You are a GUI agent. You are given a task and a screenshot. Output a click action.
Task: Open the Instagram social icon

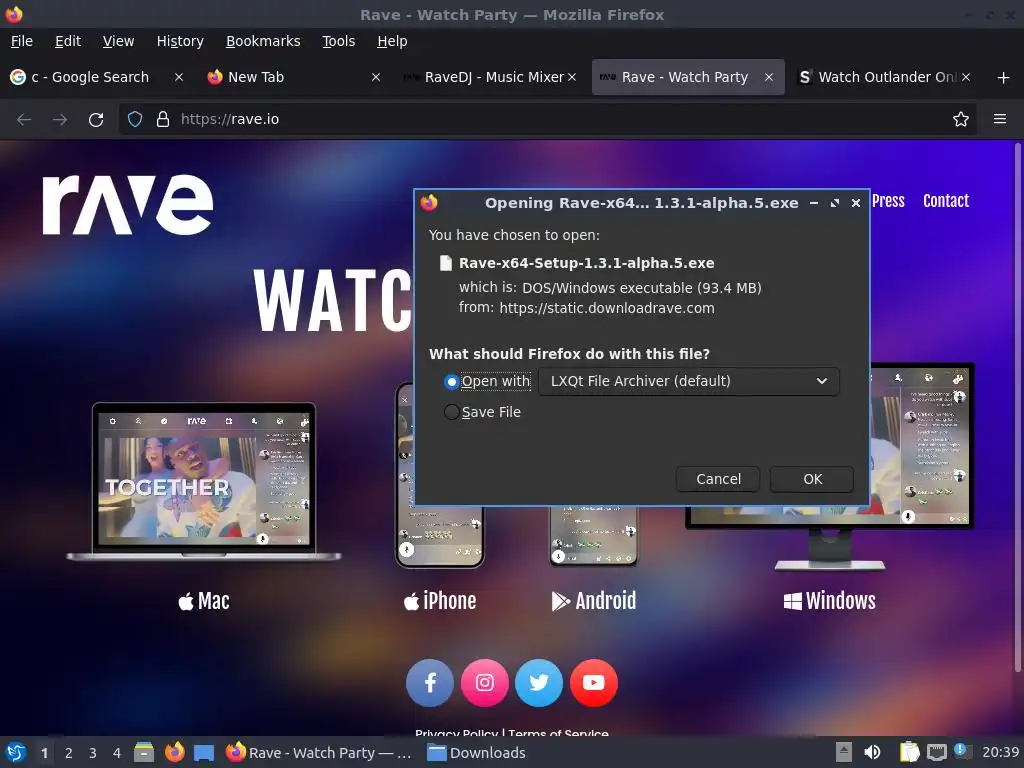485,683
